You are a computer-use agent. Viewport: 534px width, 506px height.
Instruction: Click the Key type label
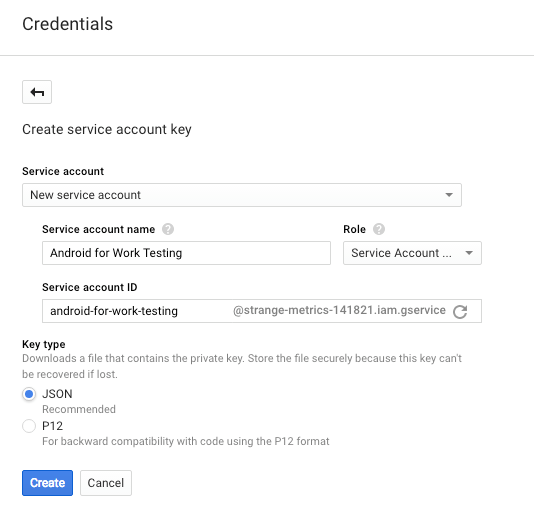point(44,344)
